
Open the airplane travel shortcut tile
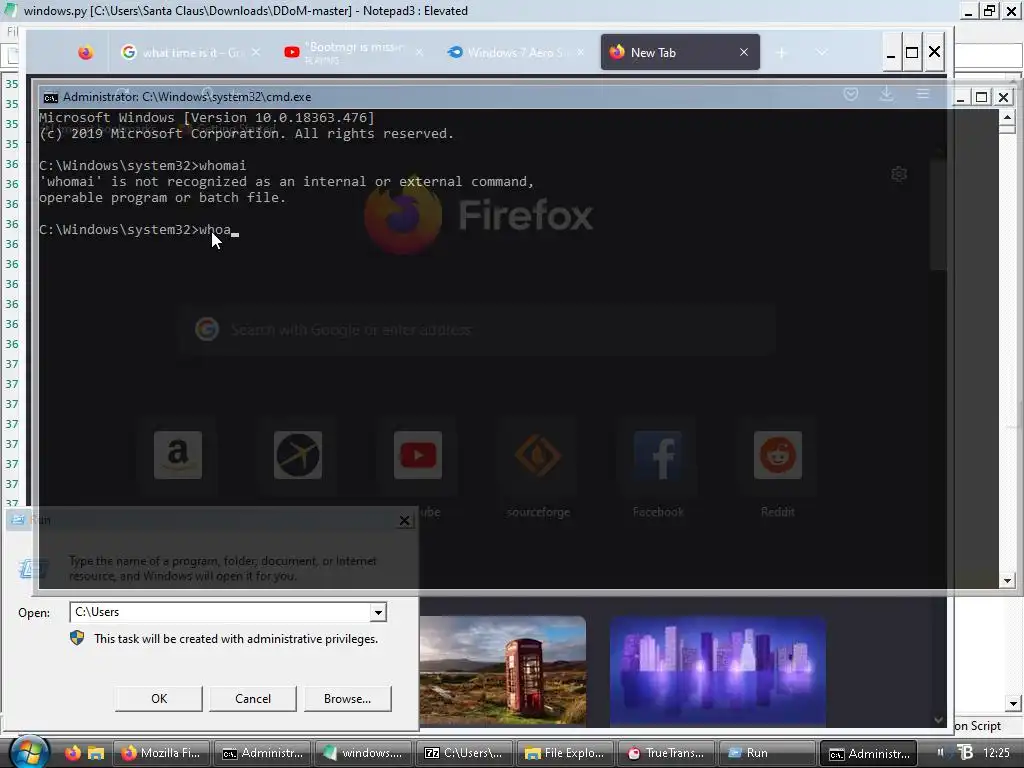tap(298, 455)
